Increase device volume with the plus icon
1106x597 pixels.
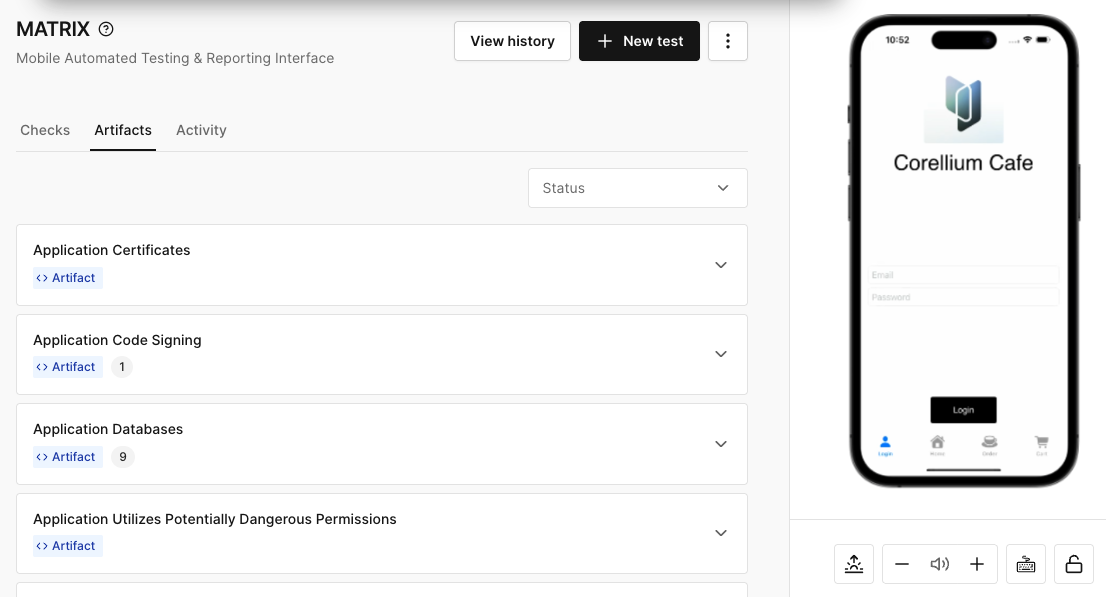click(x=977, y=564)
